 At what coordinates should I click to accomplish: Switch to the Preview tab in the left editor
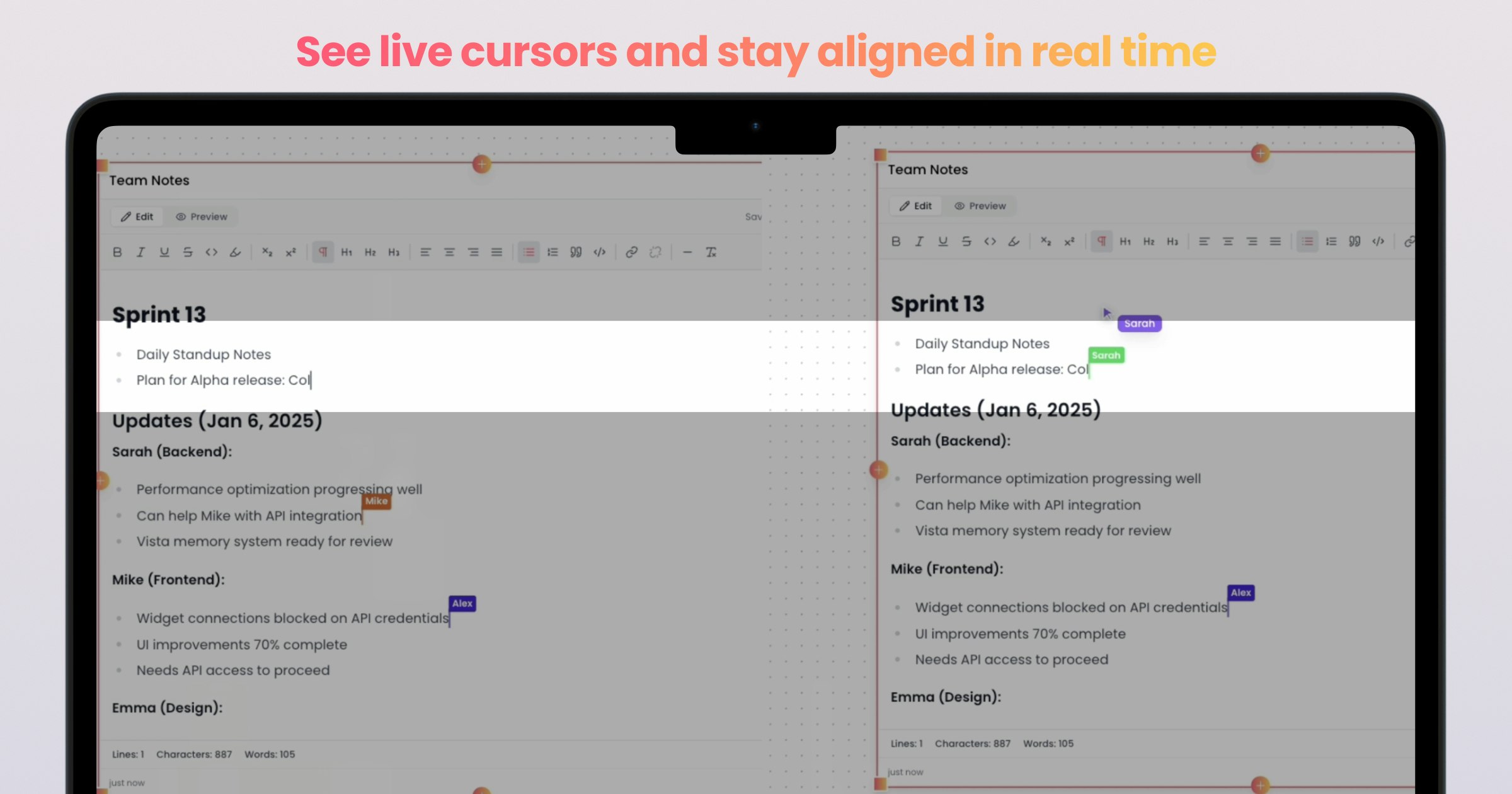[x=202, y=217]
